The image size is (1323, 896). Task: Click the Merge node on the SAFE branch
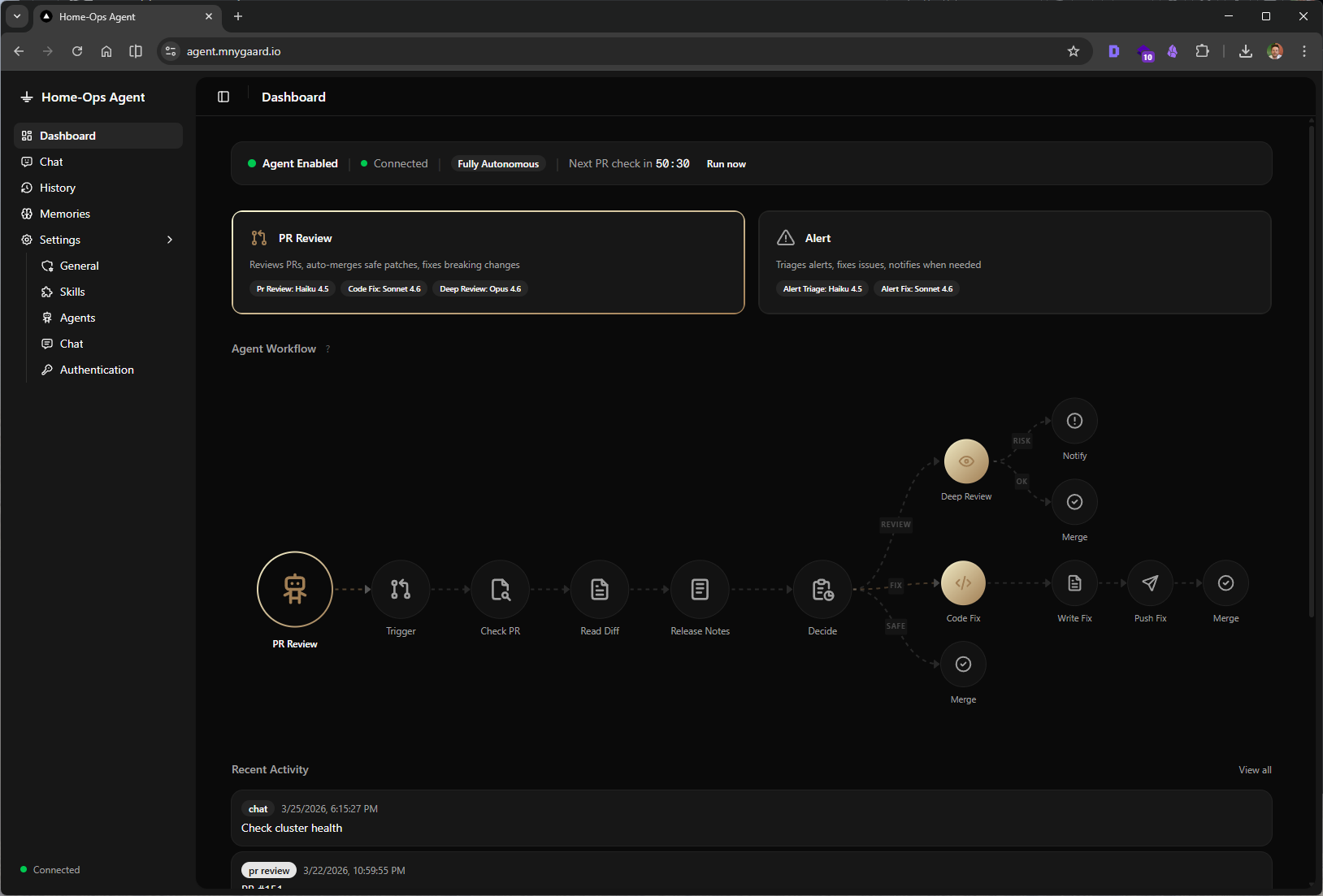click(963, 664)
